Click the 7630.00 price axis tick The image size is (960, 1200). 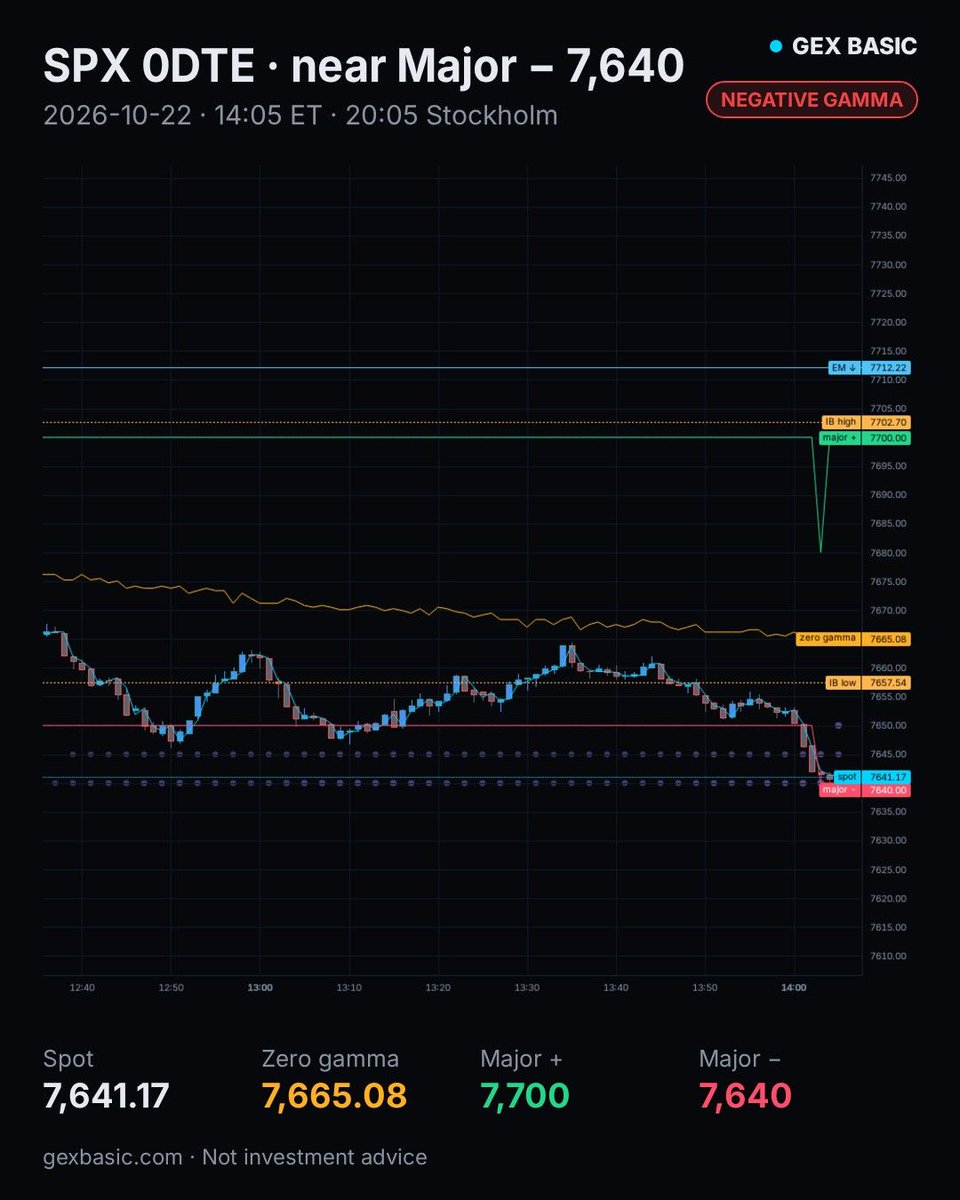pos(888,841)
